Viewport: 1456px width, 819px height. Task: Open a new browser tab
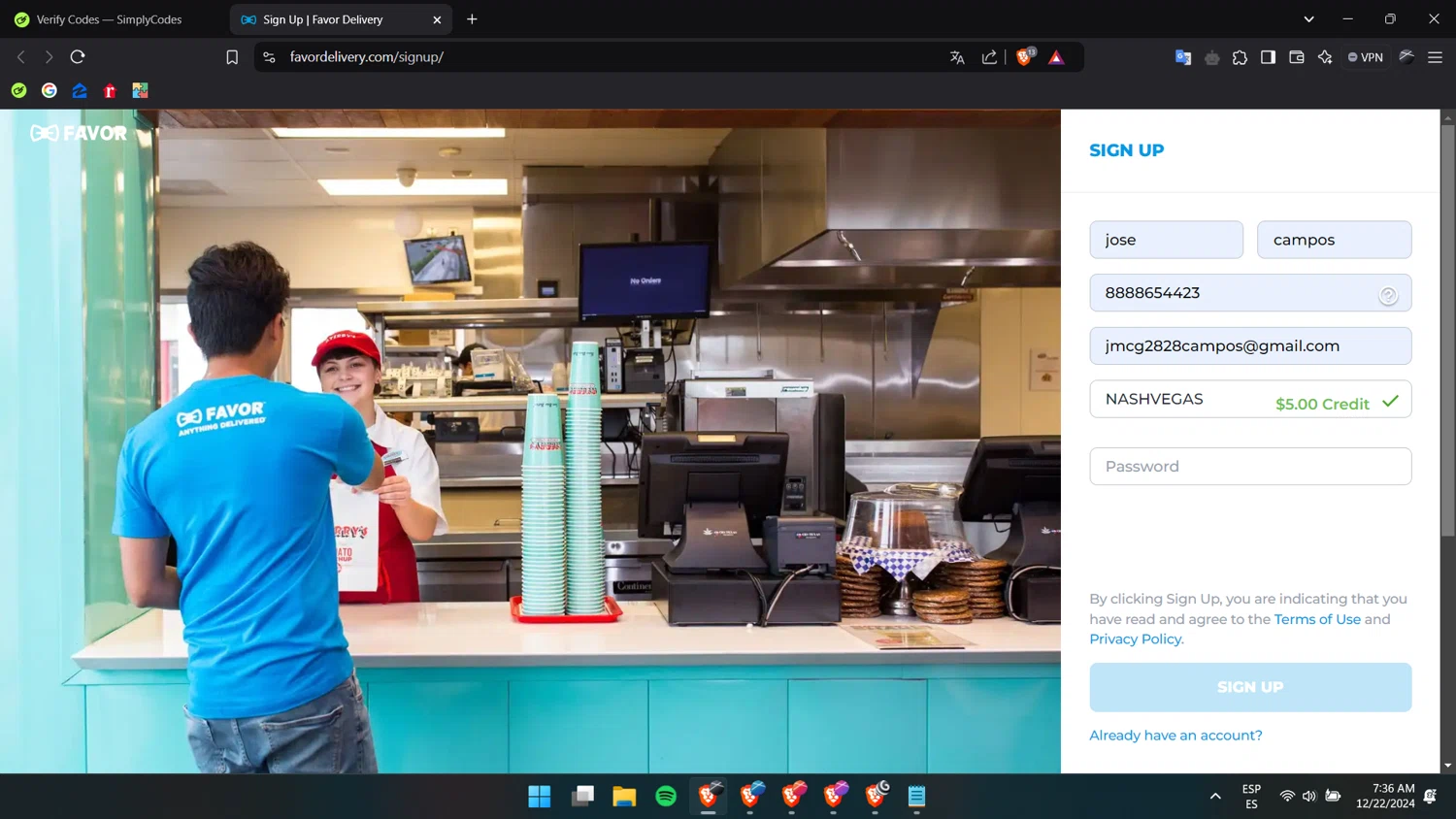(x=472, y=19)
